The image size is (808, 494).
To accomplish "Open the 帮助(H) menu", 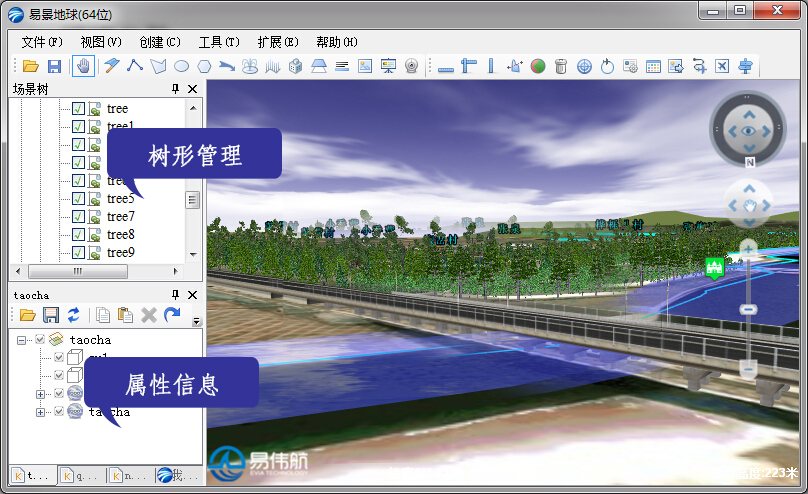I will pyautogui.click(x=337, y=42).
